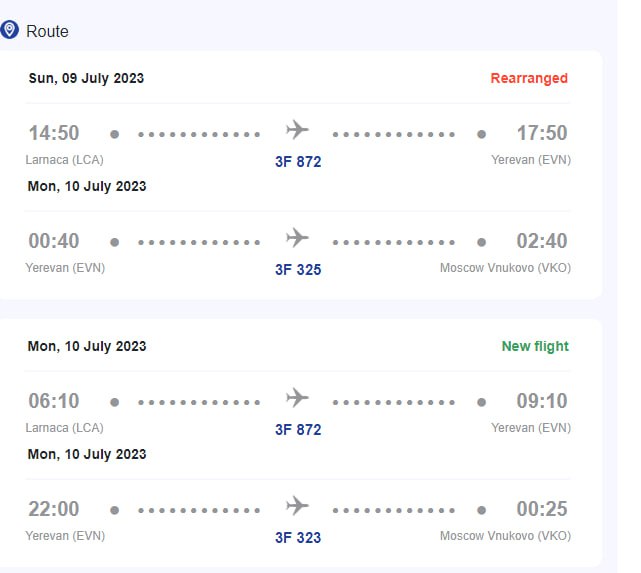The image size is (641, 573).
Task: Click arrival dot next to 17:50
Action: (x=482, y=134)
